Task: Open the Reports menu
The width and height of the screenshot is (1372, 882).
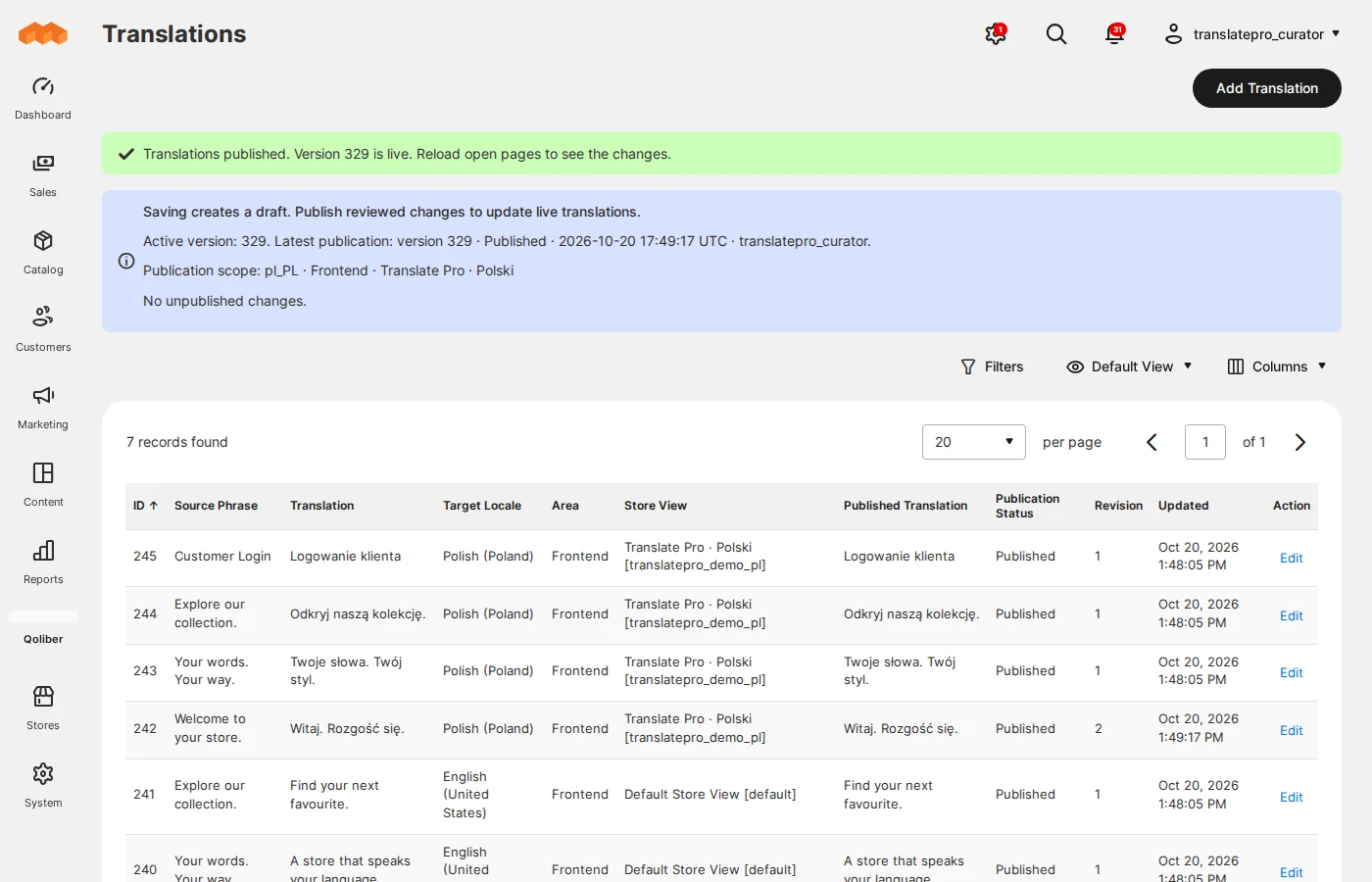Action: [43, 563]
